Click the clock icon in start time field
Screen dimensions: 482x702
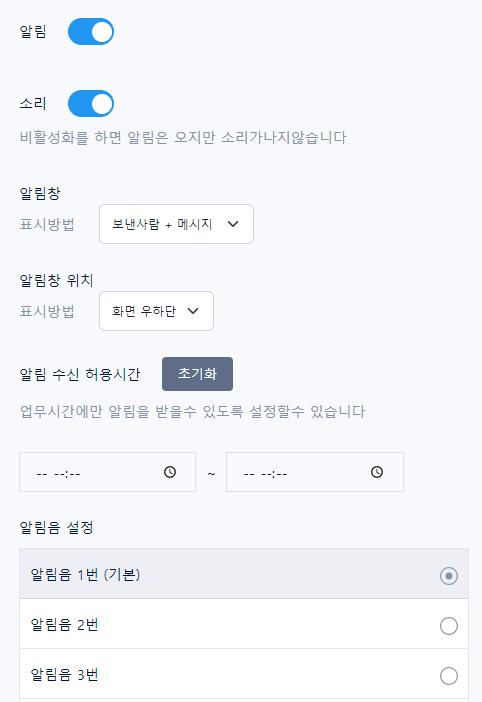[170, 472]
